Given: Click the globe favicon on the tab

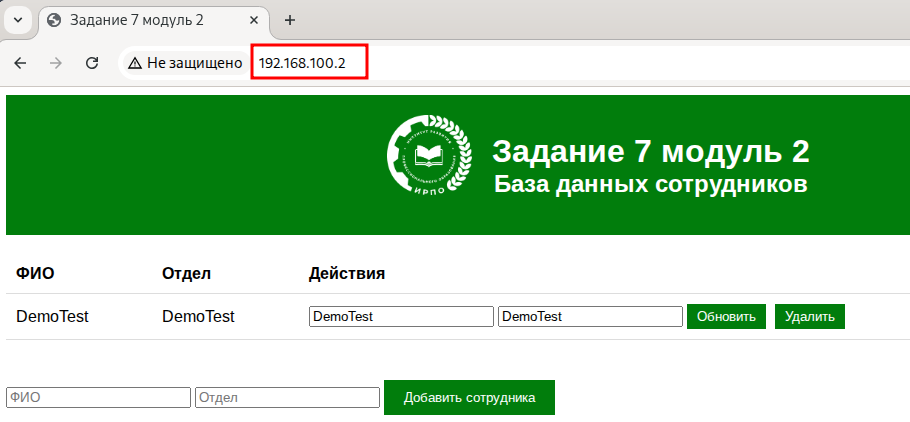Looking at the screenshot, I should click(x=55, y=20).
